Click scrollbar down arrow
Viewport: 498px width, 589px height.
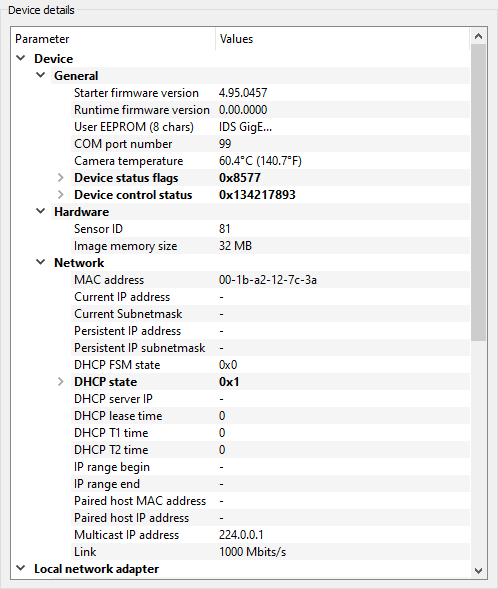pyautogui.click(x=478, y=571)
